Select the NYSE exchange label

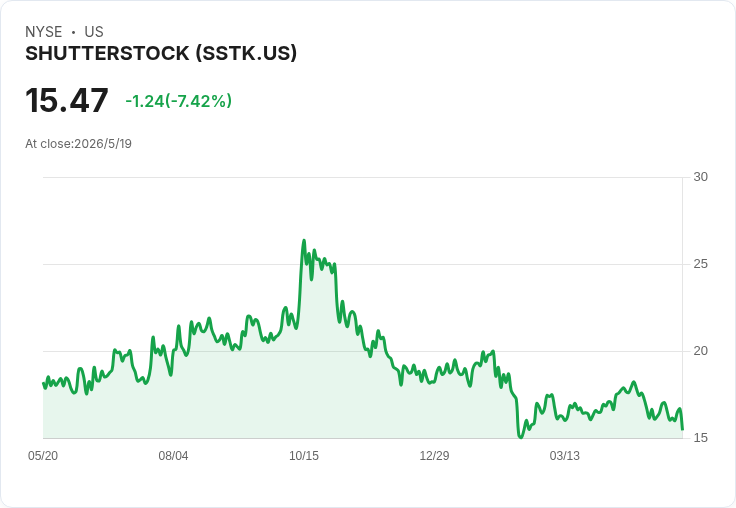[44, 32]
